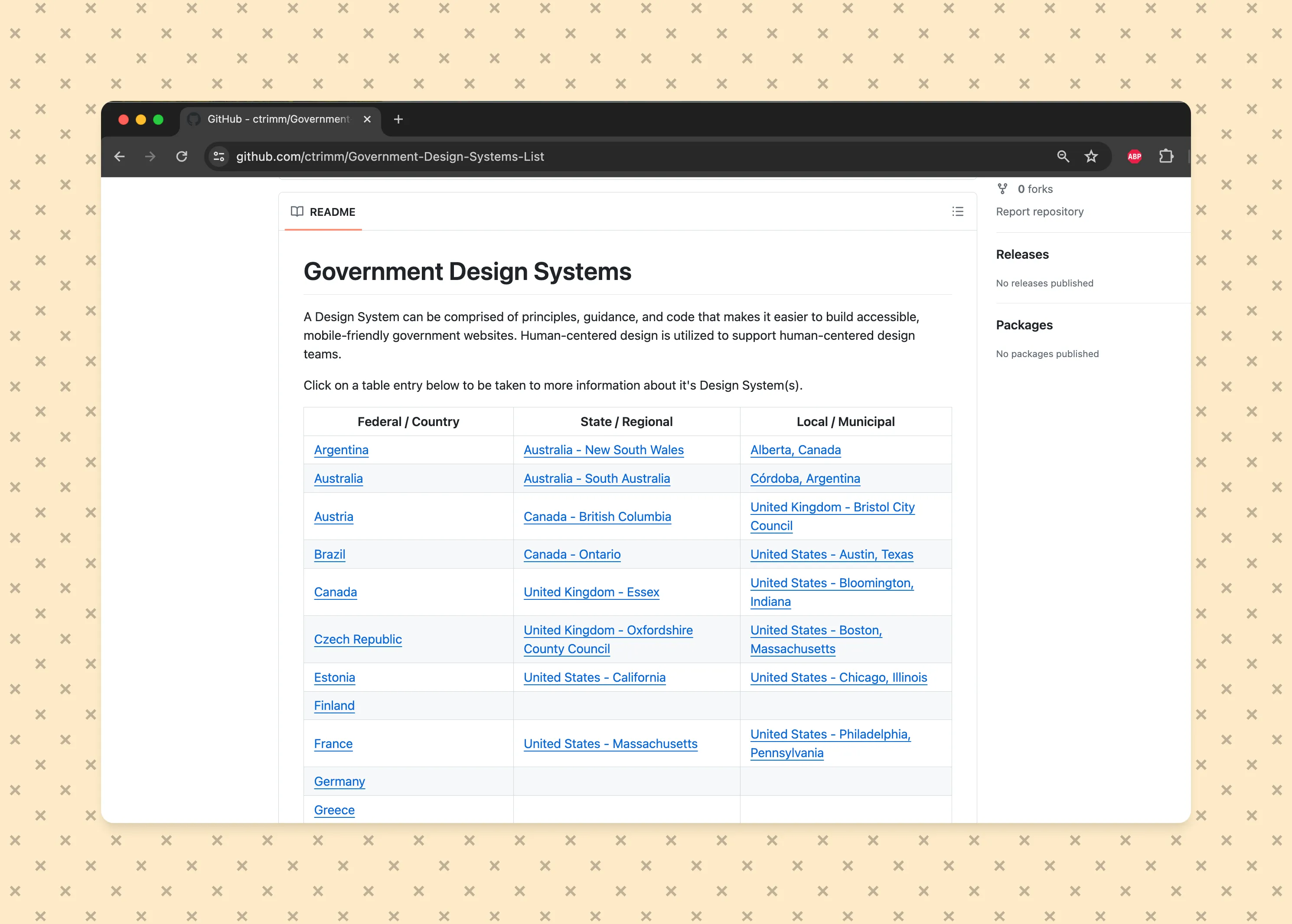Click the Federal / Country column header

click(x=408, y=422)
